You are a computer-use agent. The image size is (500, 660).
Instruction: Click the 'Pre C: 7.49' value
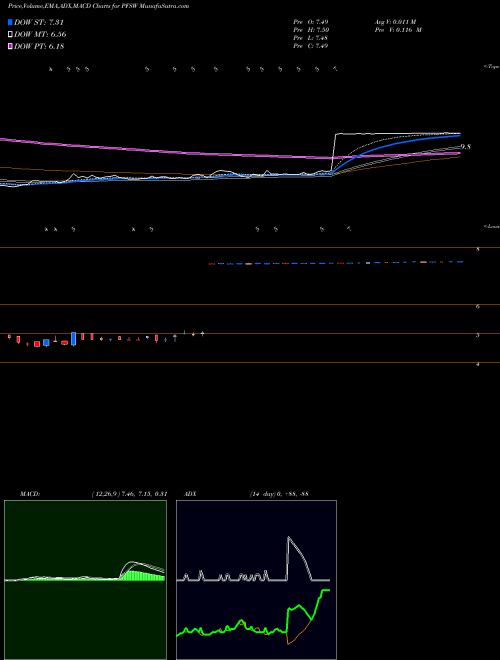(311, 46)
